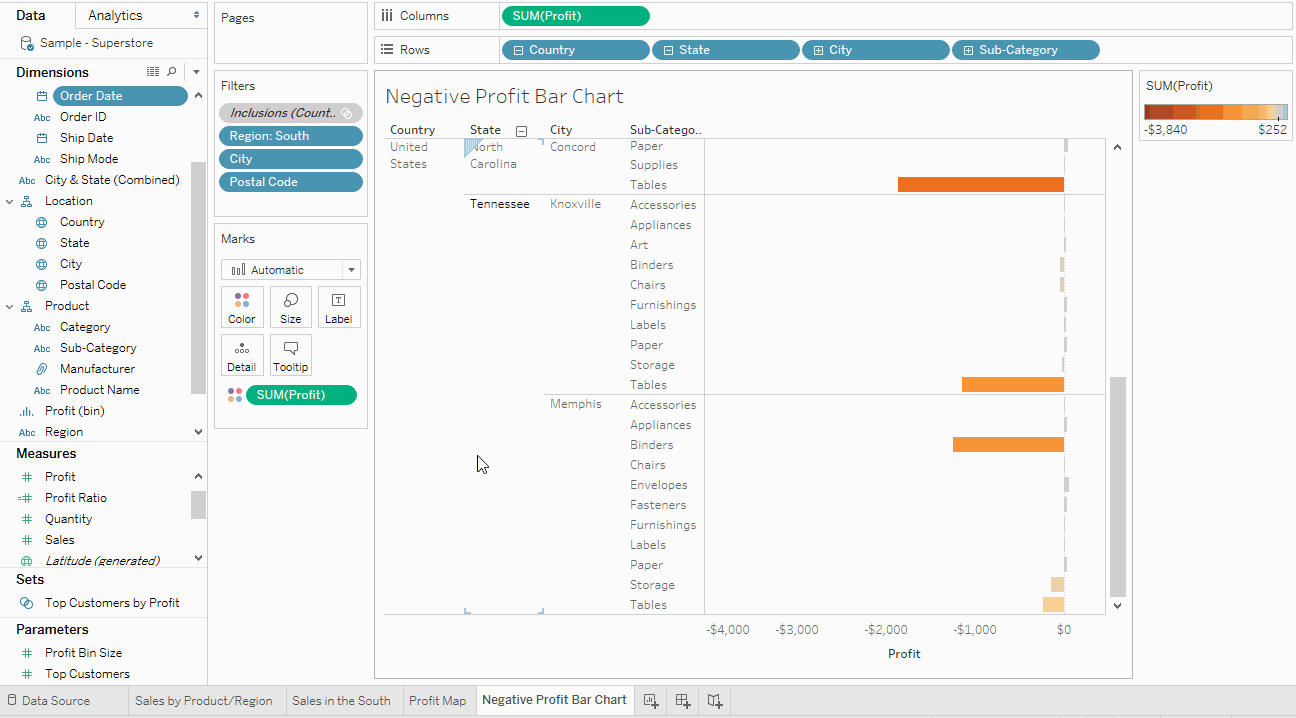Click the calculated field icon beside Profit Ratio

pos(27,498)
